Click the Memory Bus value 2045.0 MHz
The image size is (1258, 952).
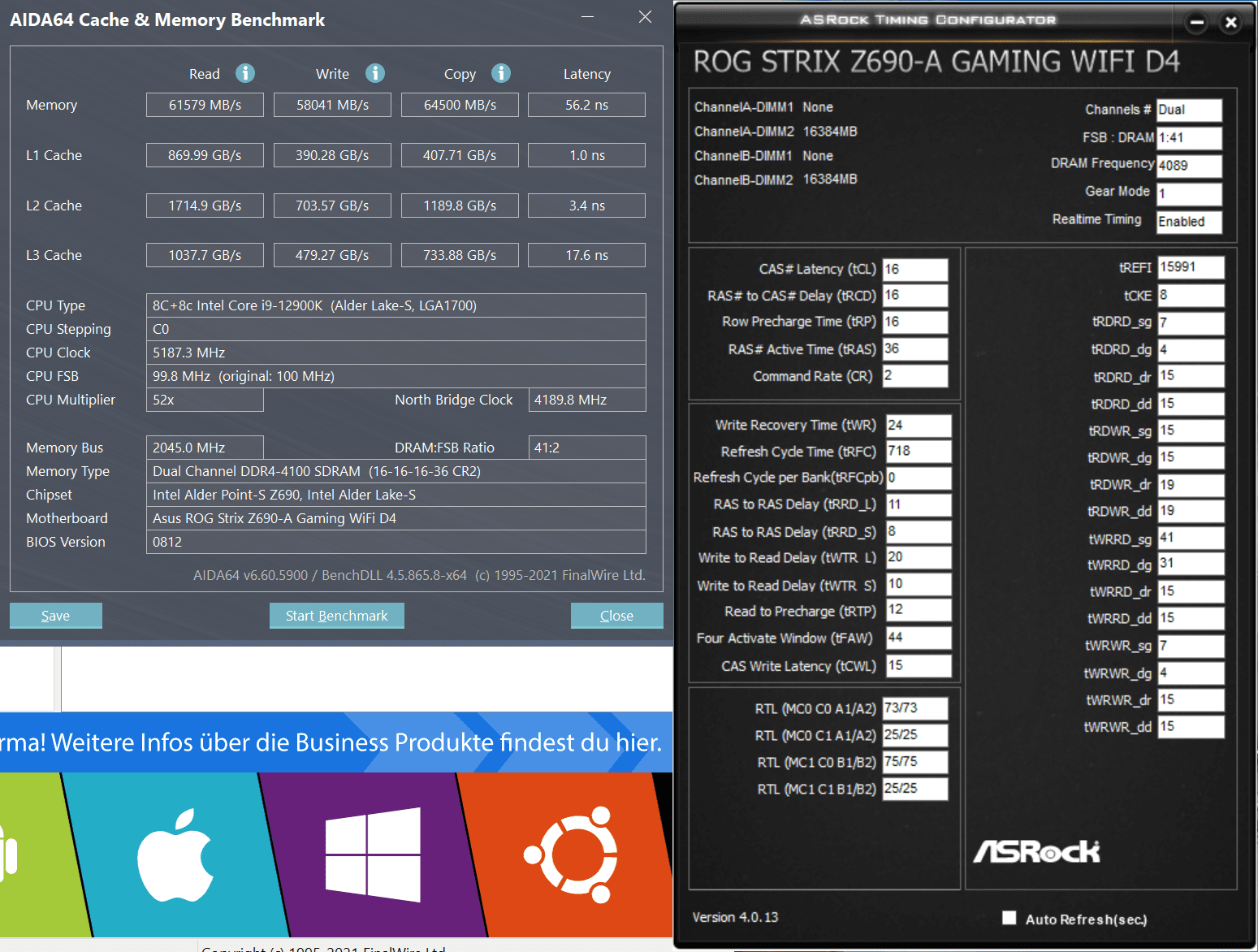(x=205, y=448)
